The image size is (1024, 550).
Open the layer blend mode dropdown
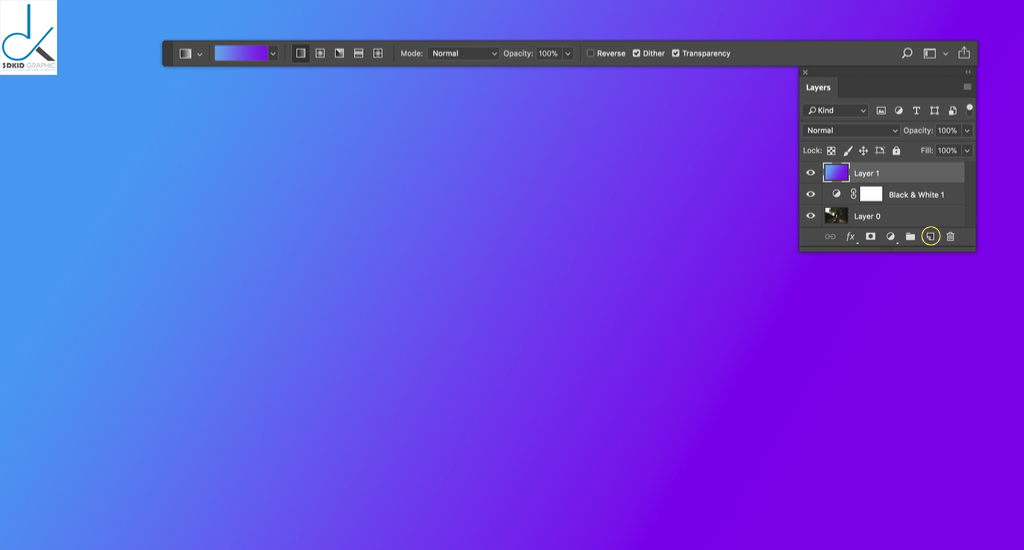[x=851, y=131]
